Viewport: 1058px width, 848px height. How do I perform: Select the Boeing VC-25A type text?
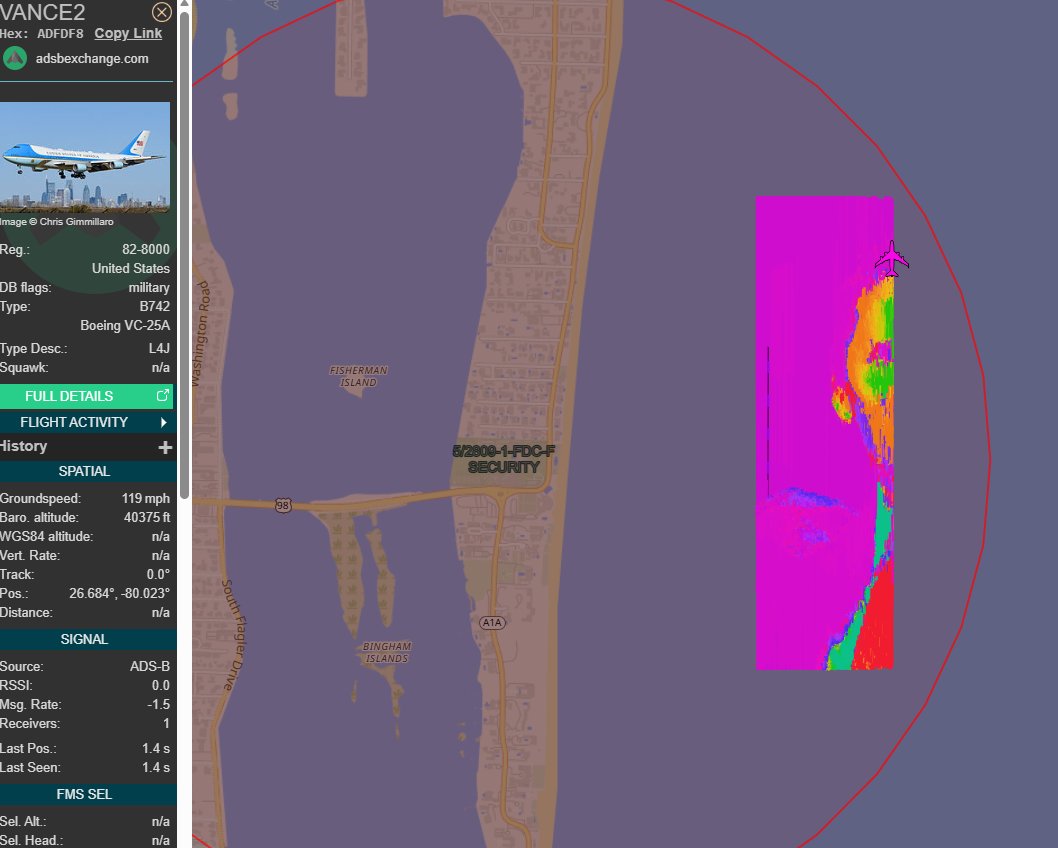click(x=125, y=325)
